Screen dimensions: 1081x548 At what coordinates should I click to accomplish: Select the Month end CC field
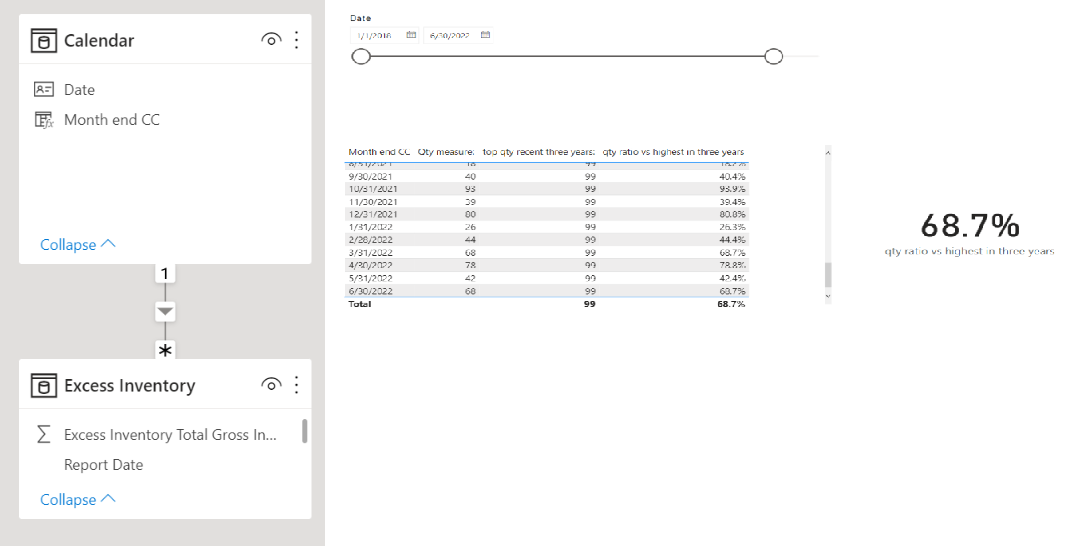[112, 120]
